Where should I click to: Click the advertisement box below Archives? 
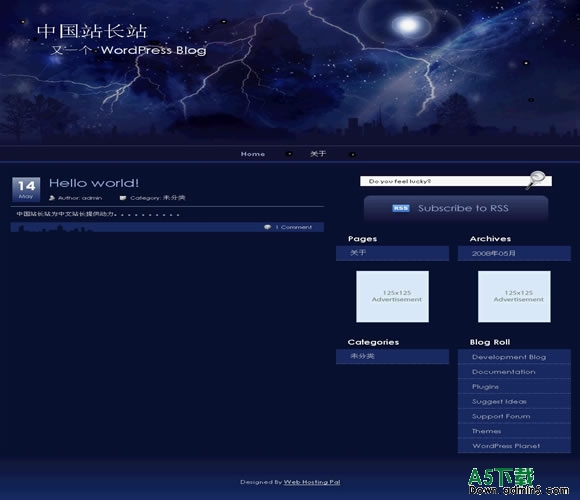point(514,296)
